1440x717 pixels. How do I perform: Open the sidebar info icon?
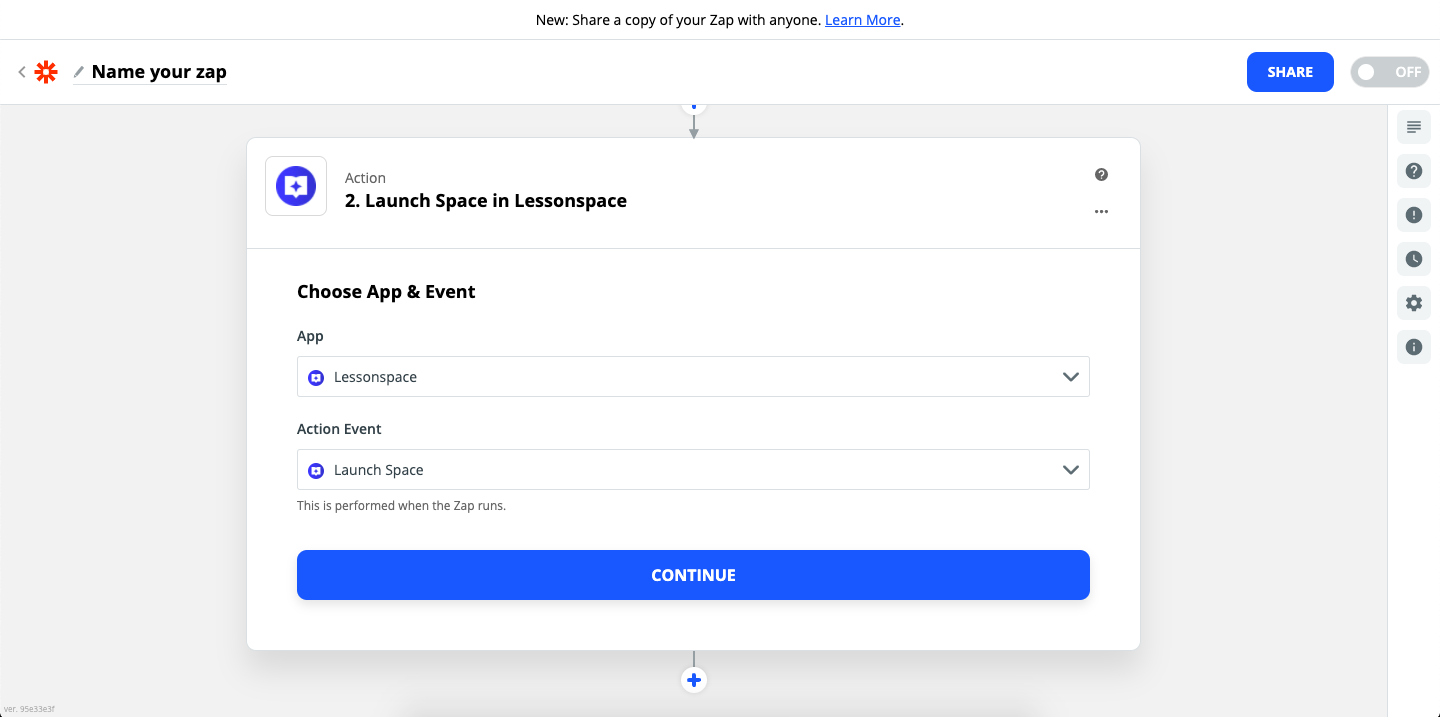pos(1414,347)
